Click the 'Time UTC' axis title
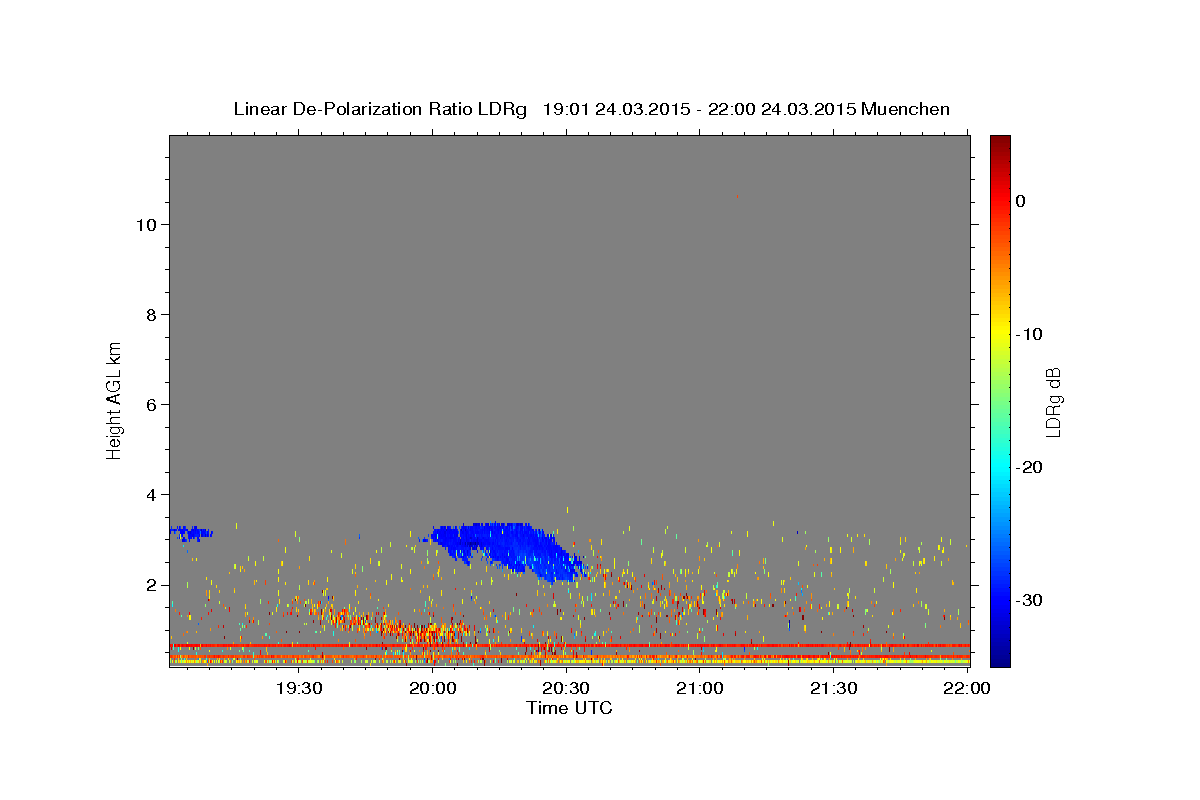 tap(569, 708)
